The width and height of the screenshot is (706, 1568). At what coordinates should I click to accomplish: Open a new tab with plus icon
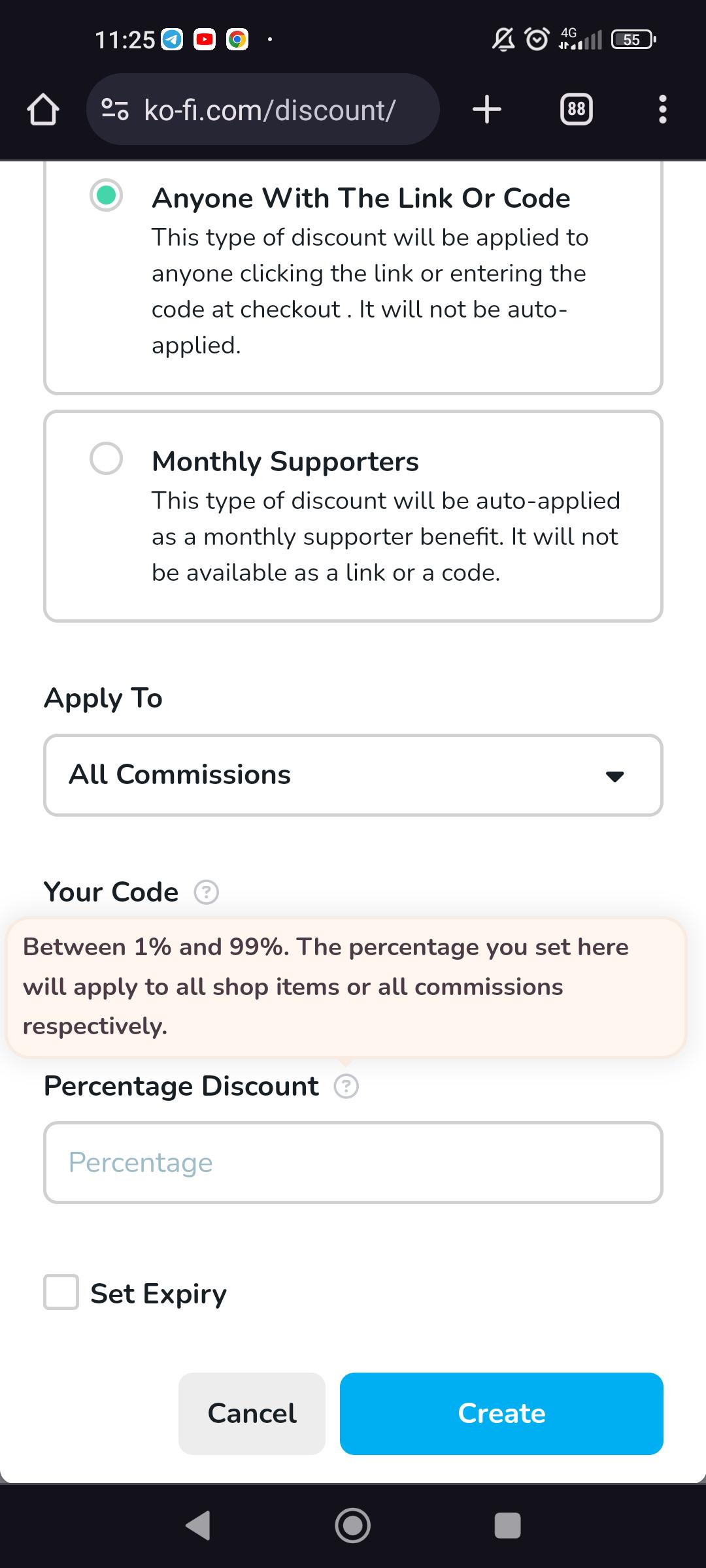point(487,109)
